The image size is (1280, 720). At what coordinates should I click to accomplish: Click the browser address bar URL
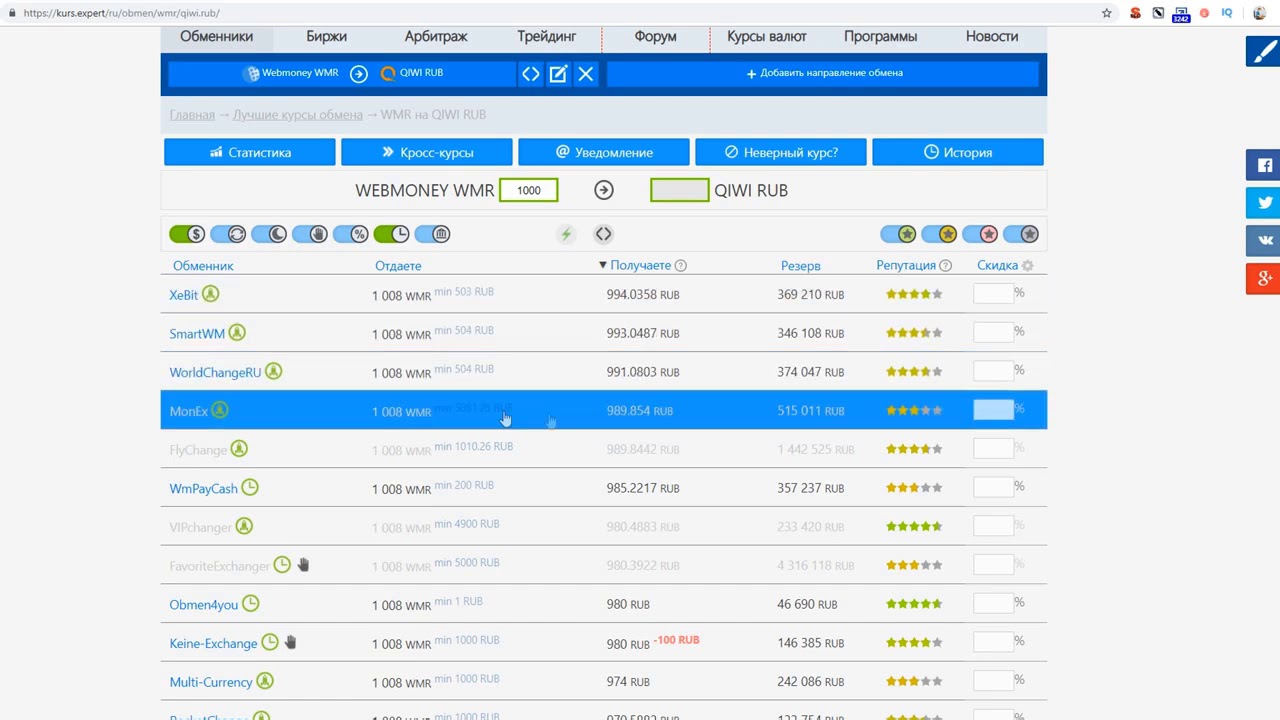click(121, 13)
